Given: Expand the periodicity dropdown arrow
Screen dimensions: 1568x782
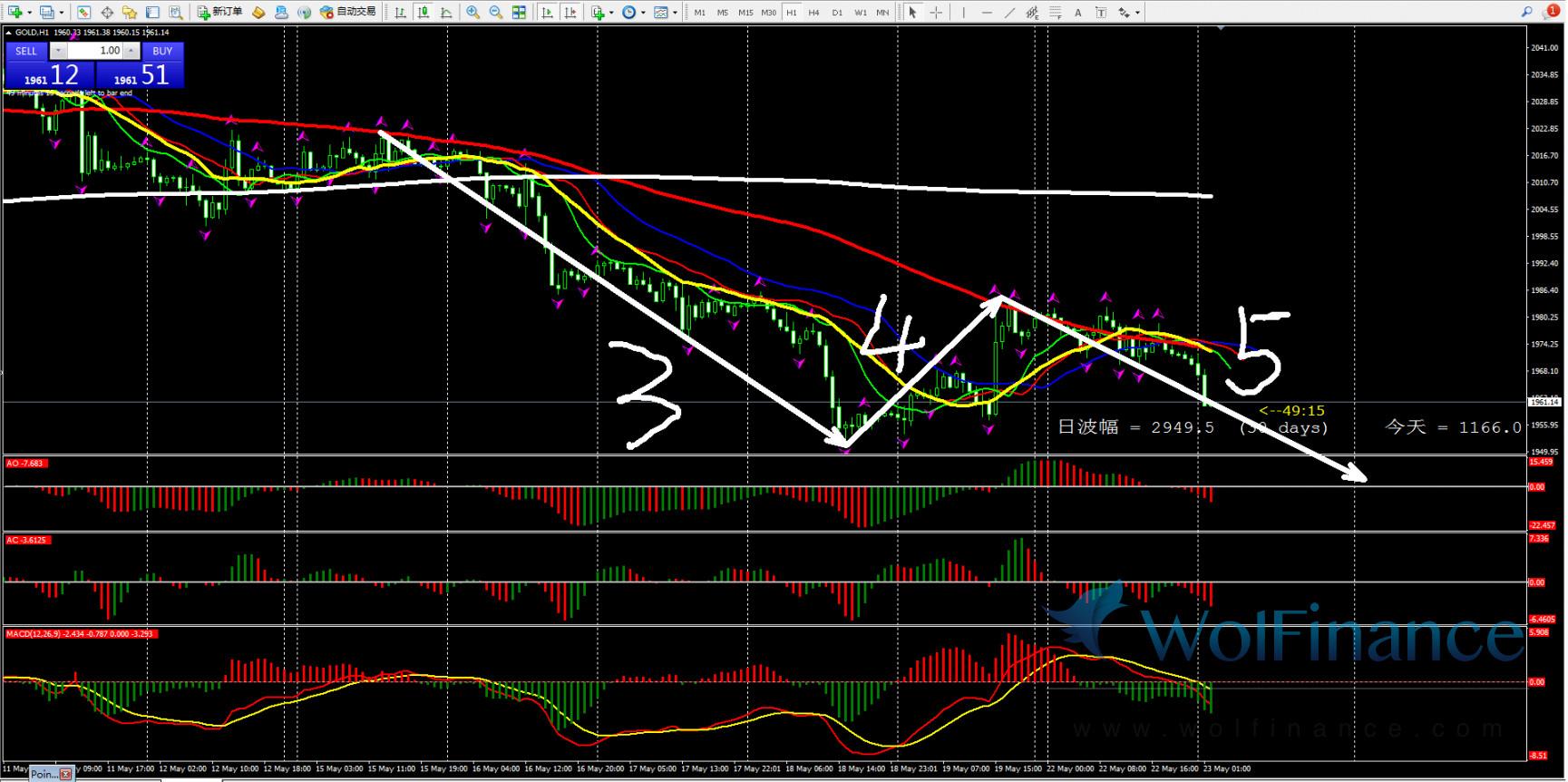Looking at the screenshot, I should (644, 13).
